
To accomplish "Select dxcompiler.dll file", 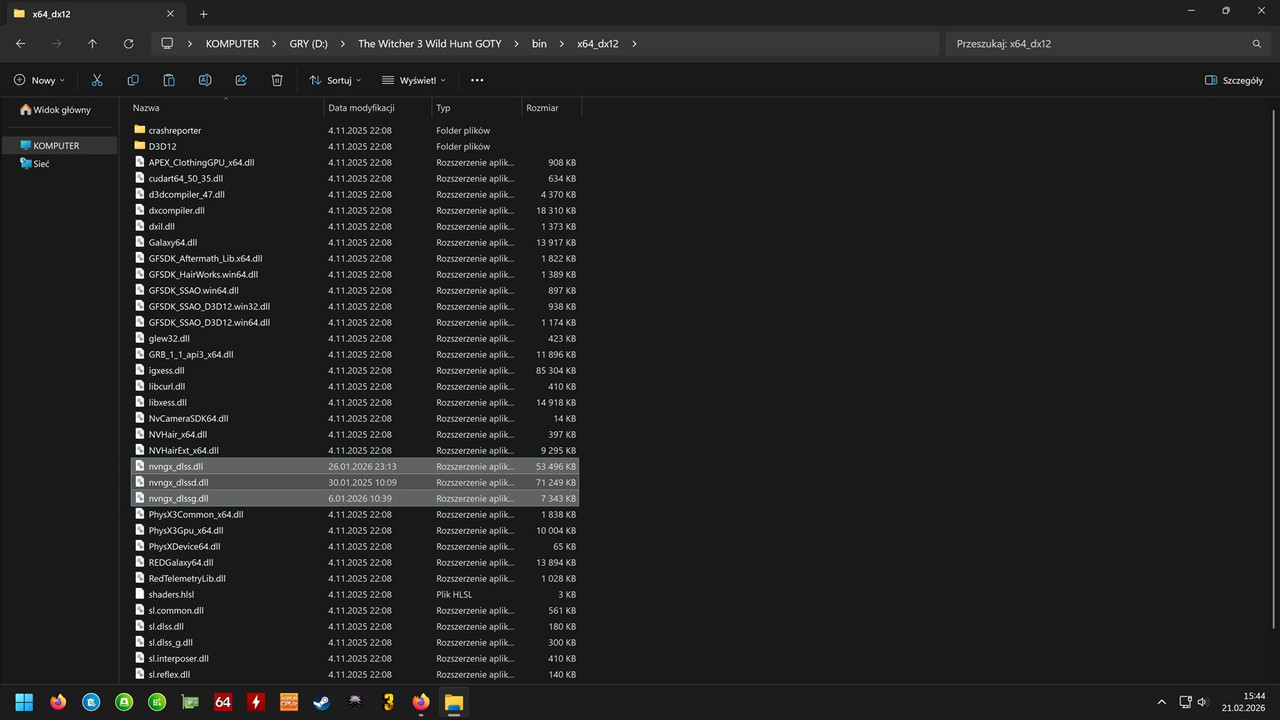I will click(x=355, y=210).
